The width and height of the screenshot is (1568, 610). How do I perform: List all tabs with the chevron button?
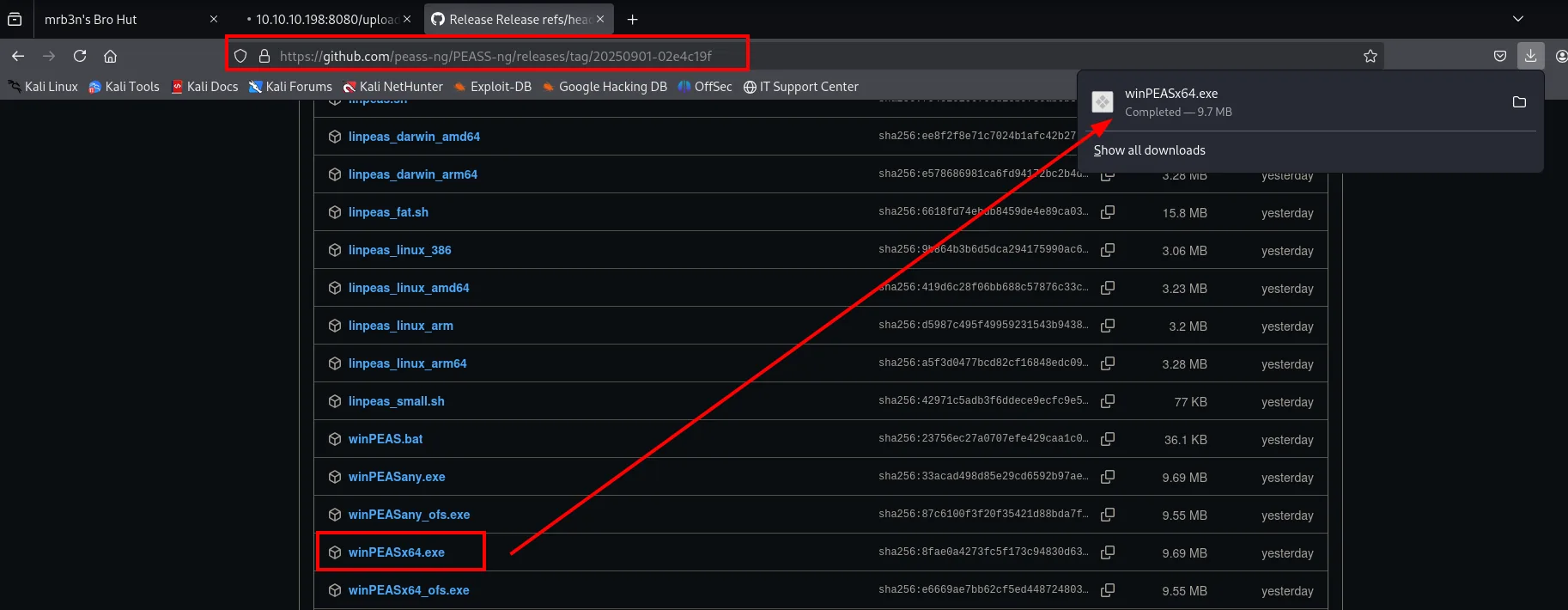tap(1518, 19)
